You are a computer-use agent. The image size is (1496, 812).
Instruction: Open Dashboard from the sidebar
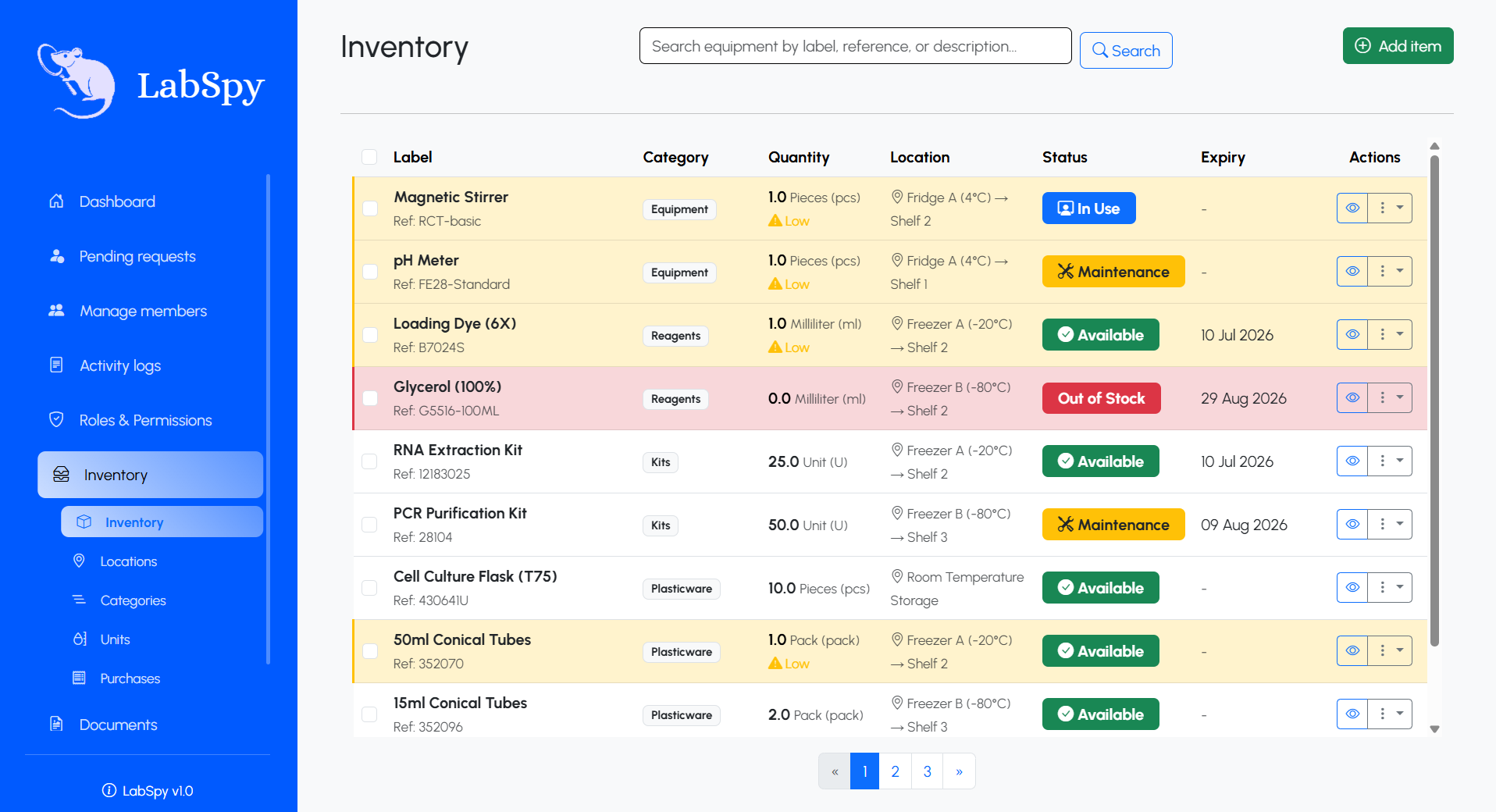click(x=117, y=201)
